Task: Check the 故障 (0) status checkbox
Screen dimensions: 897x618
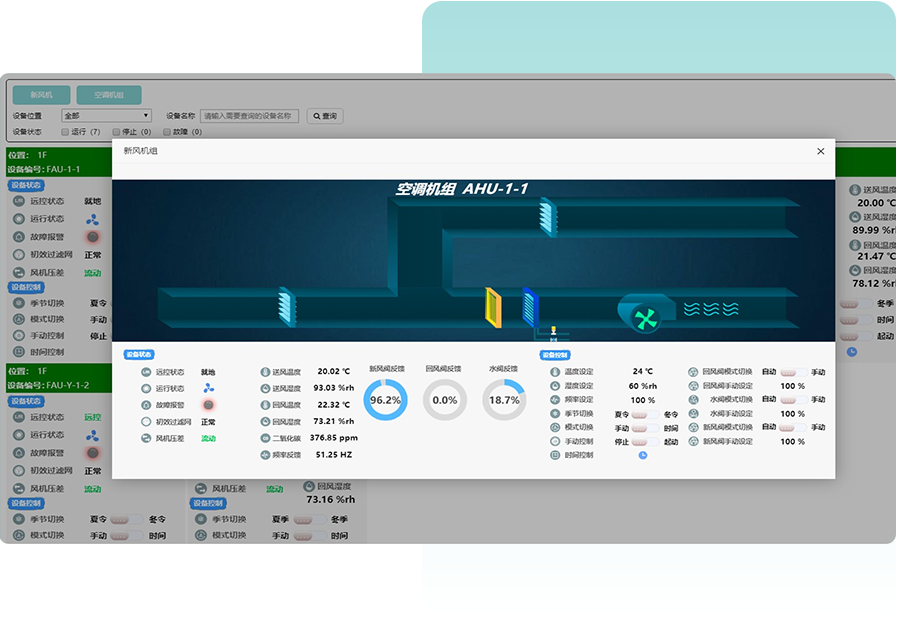Action: click(x=166, y=132)
